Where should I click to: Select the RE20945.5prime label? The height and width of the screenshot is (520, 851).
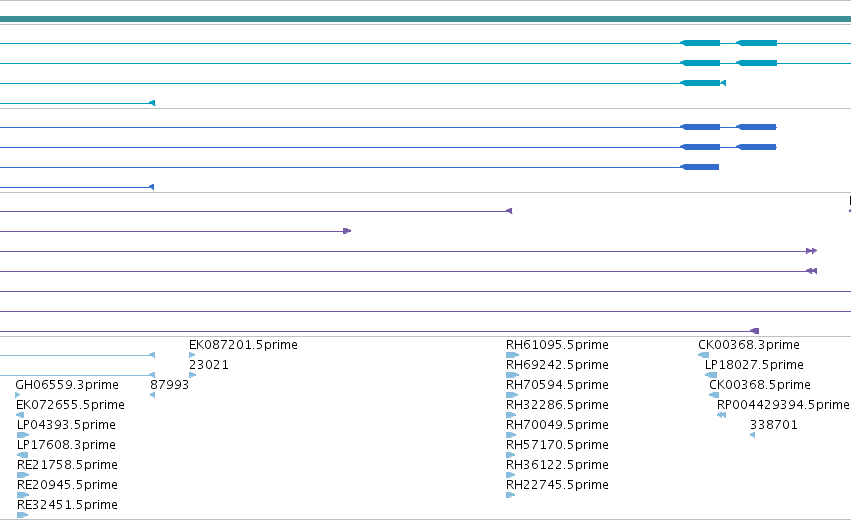(x=67, y=485)
